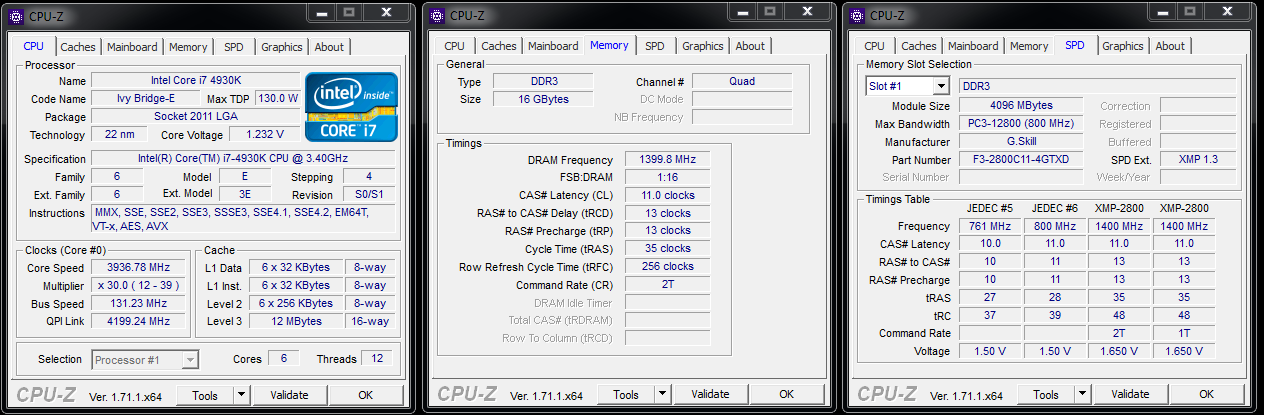This screenshot has height=415, width=1264.
Task: Click the JEDEC #5 frequency 761 MHz cell
Action: pos(990,226)
